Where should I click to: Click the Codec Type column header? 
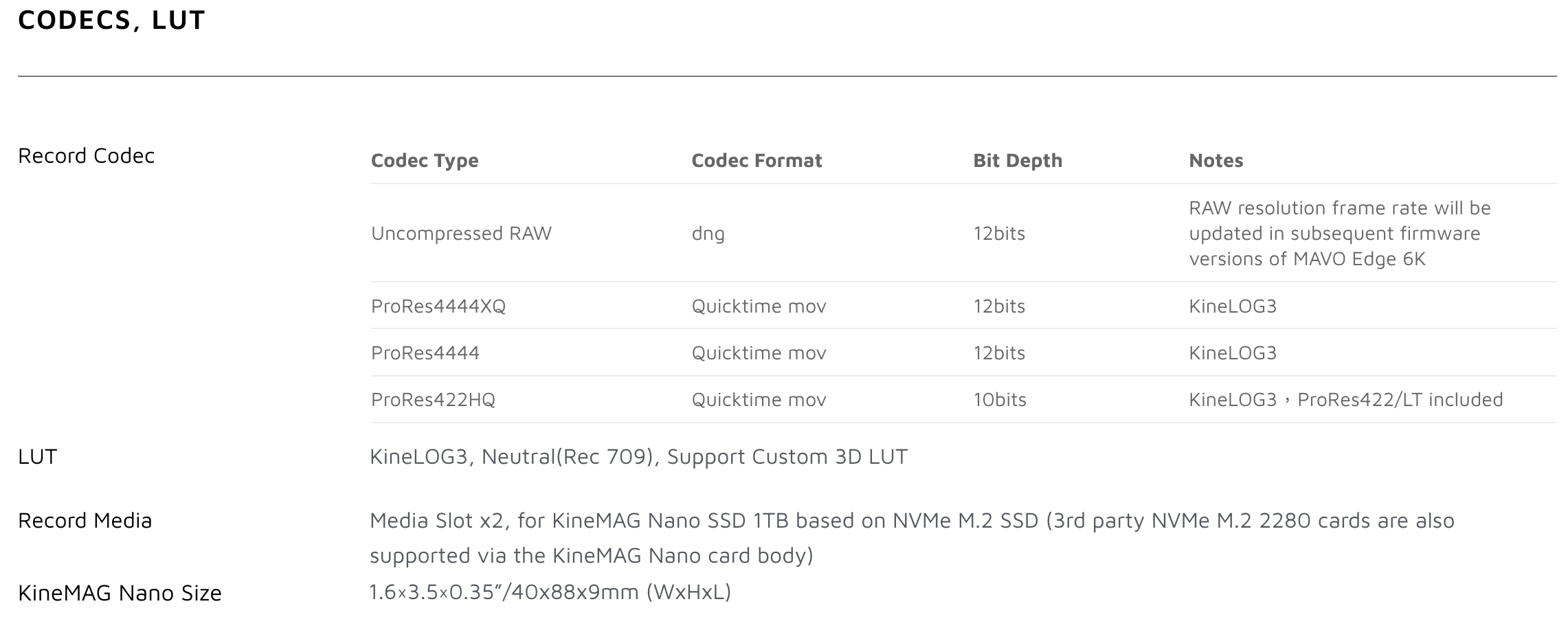coord(425,160)
